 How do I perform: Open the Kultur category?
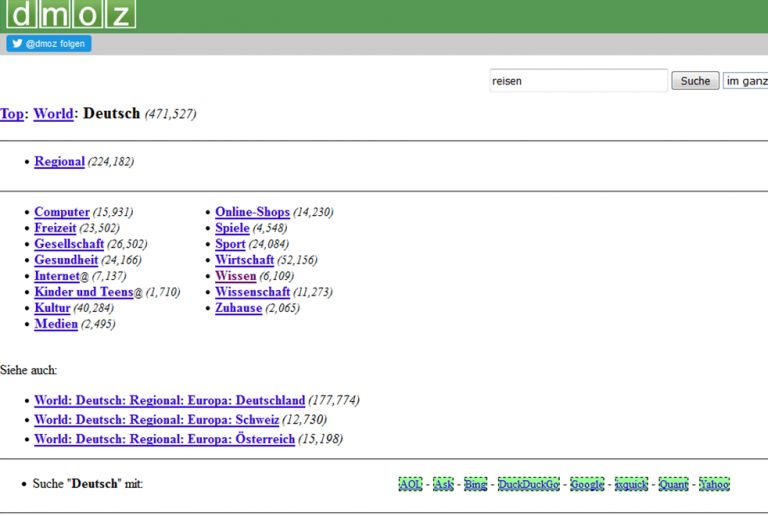coord(52,308)
